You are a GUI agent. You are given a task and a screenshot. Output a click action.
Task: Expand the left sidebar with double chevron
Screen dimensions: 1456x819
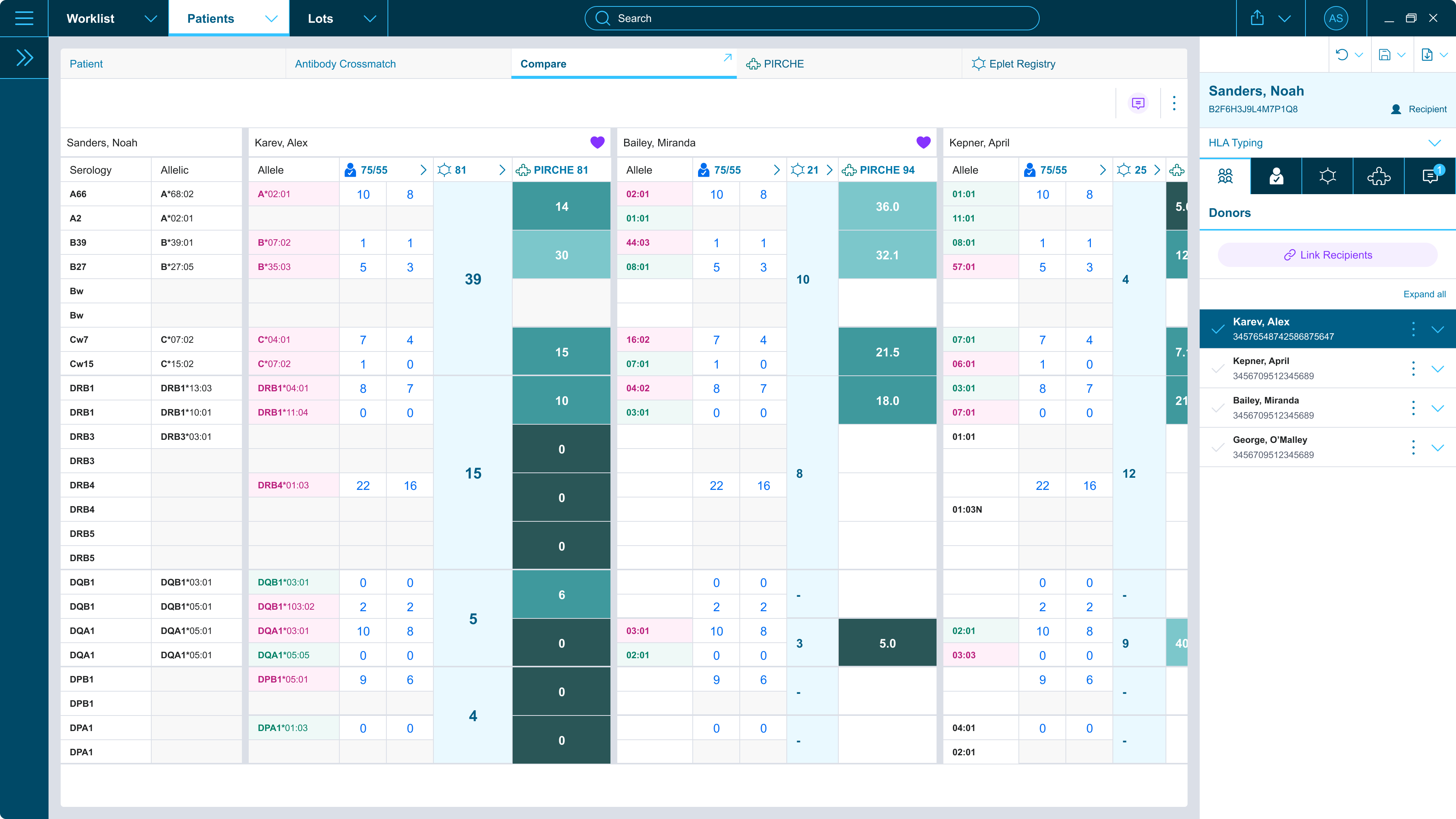[x=24, y=58]
